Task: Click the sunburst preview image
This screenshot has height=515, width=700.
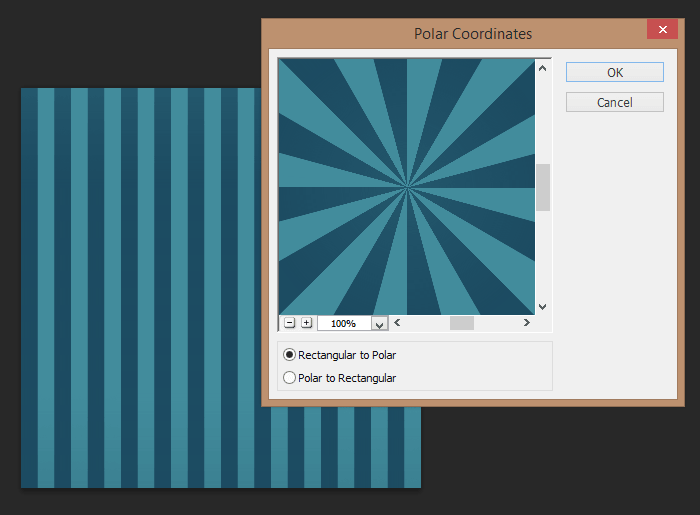Action: (407, 187)
